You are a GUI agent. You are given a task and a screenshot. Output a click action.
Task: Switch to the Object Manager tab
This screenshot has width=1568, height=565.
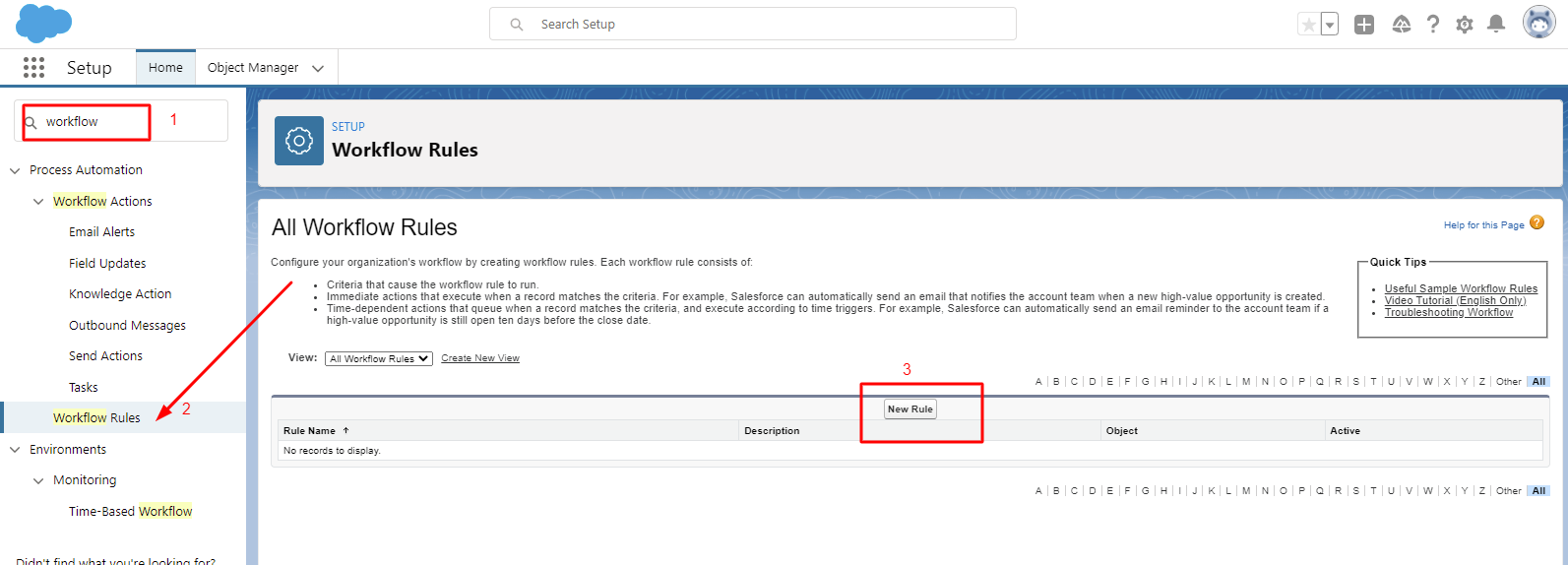pos(253,68)
